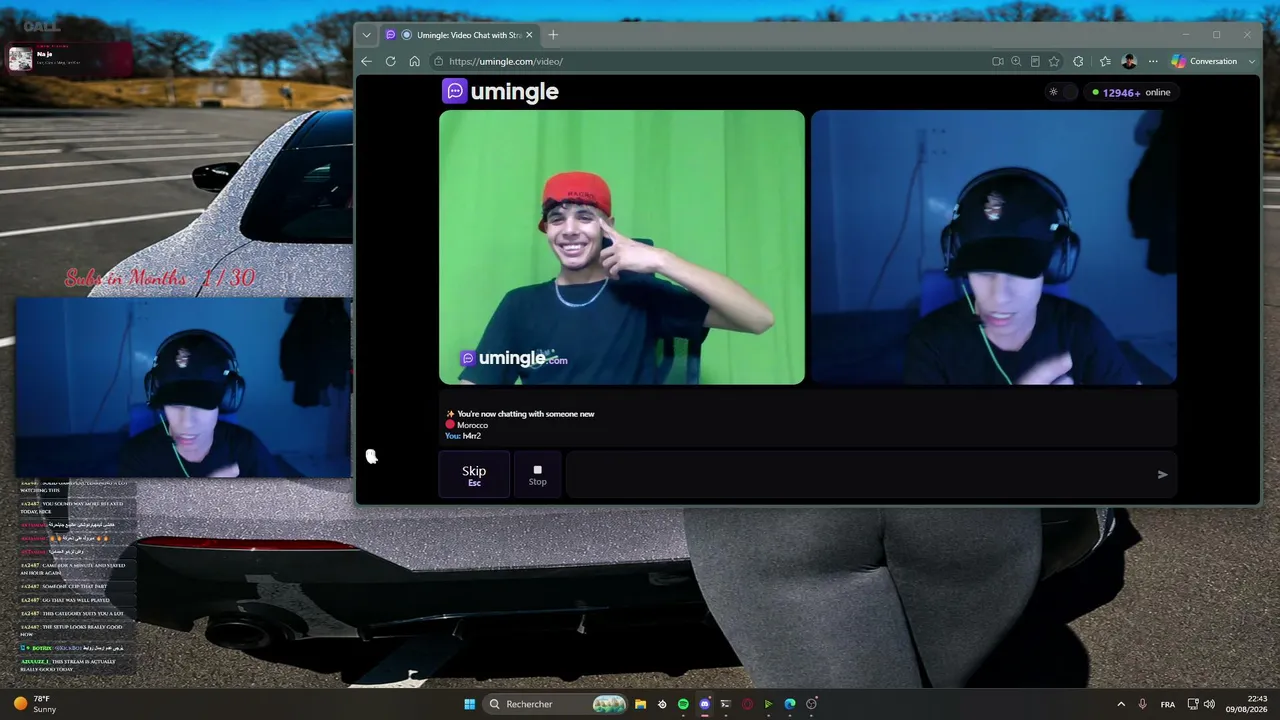Open a new browser tab
The height and width of the screenshot is (720, 1280).
[x=553, y=35]
